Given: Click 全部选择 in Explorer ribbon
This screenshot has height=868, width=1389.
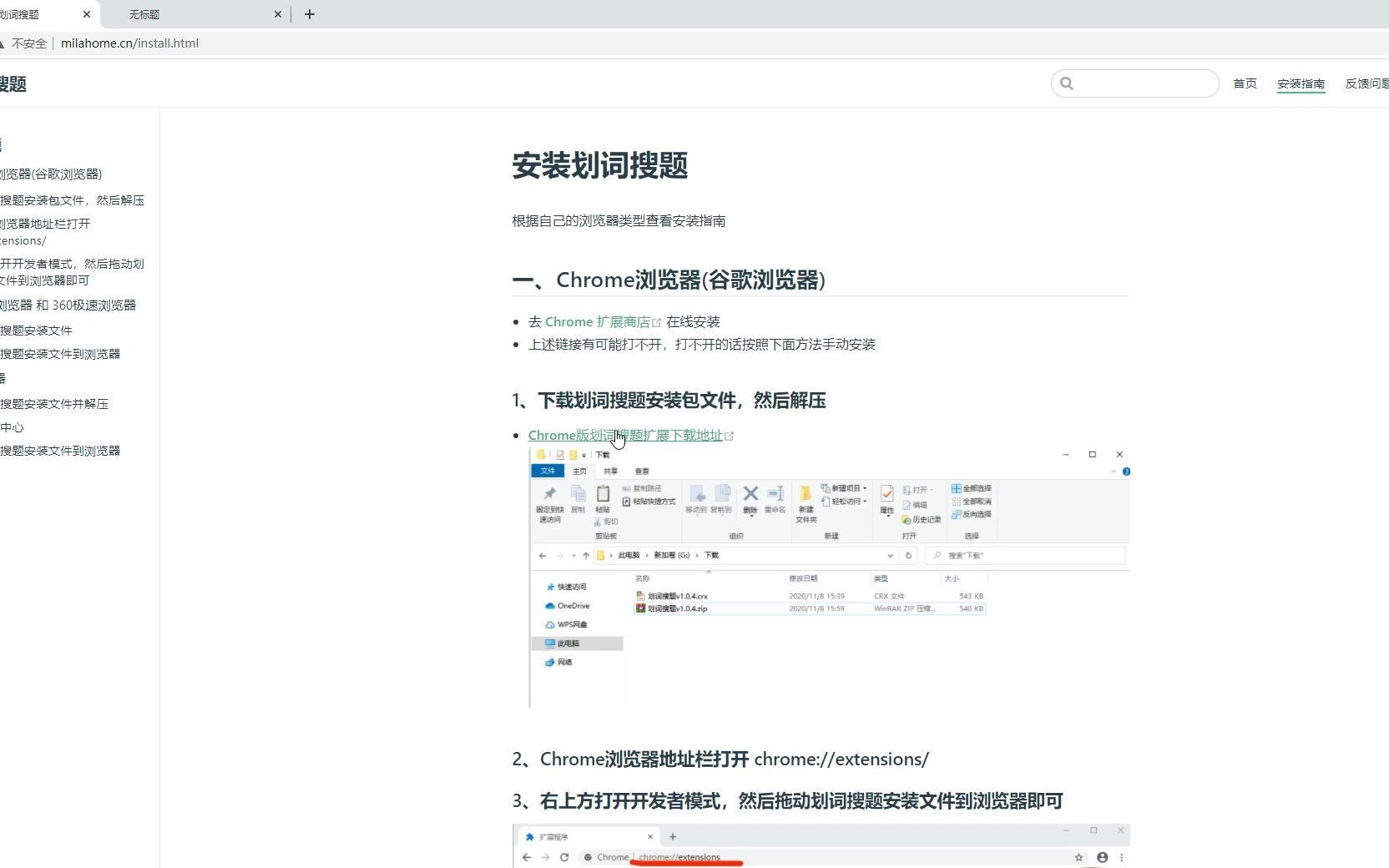Looking at the screenshot, I should (972, 488).
